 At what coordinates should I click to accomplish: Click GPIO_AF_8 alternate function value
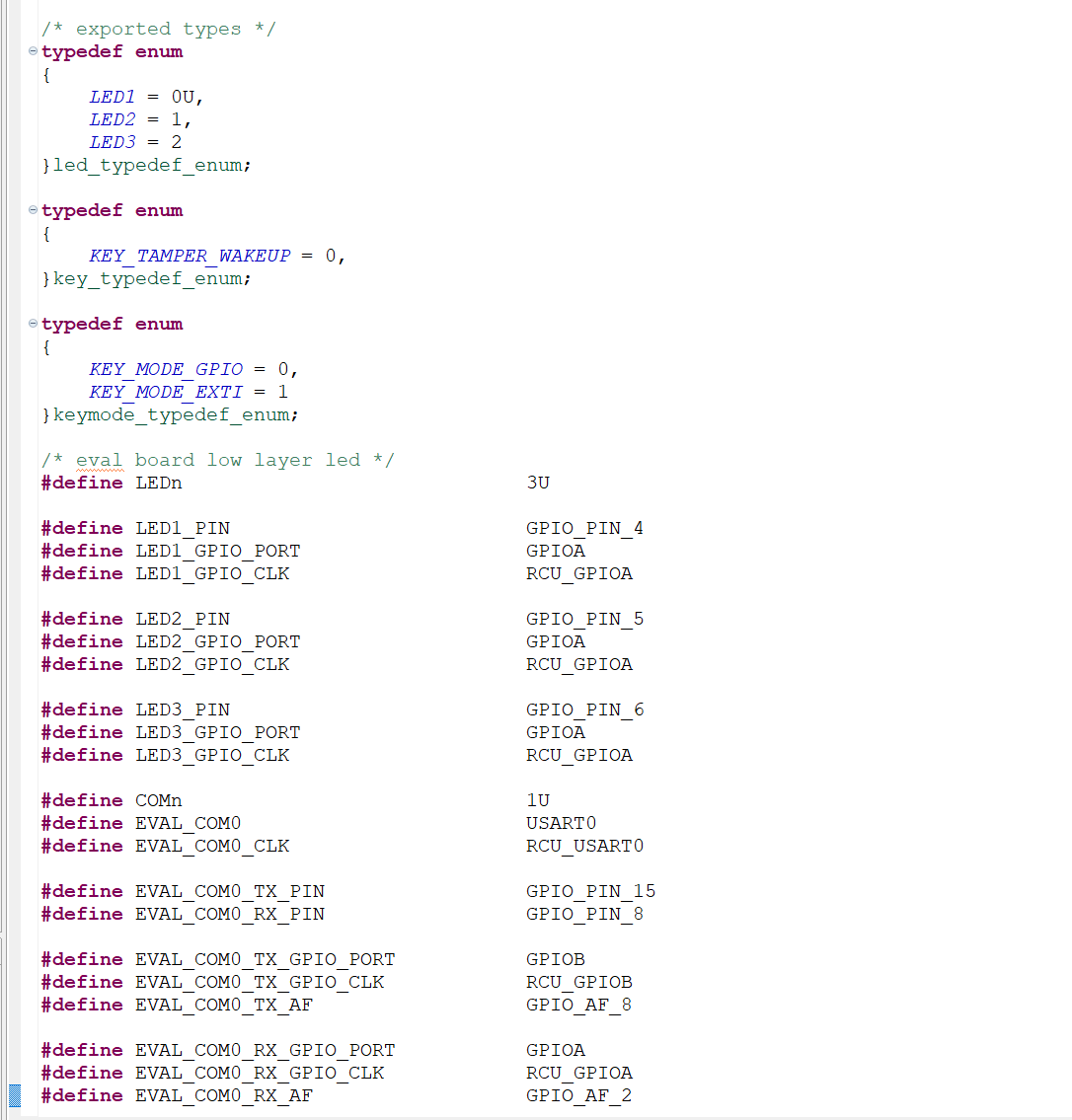click(578, 1005)
